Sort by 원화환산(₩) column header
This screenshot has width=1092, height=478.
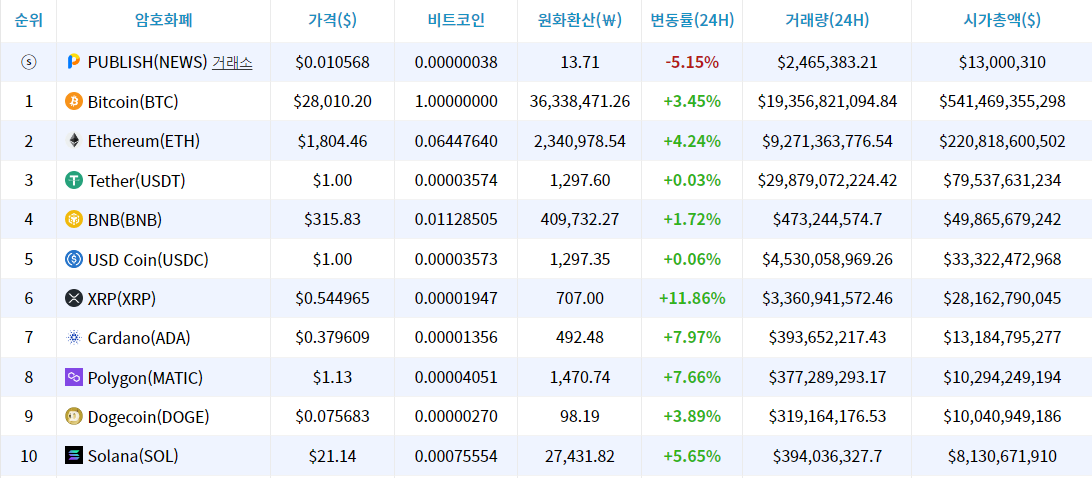click(579, 20)
